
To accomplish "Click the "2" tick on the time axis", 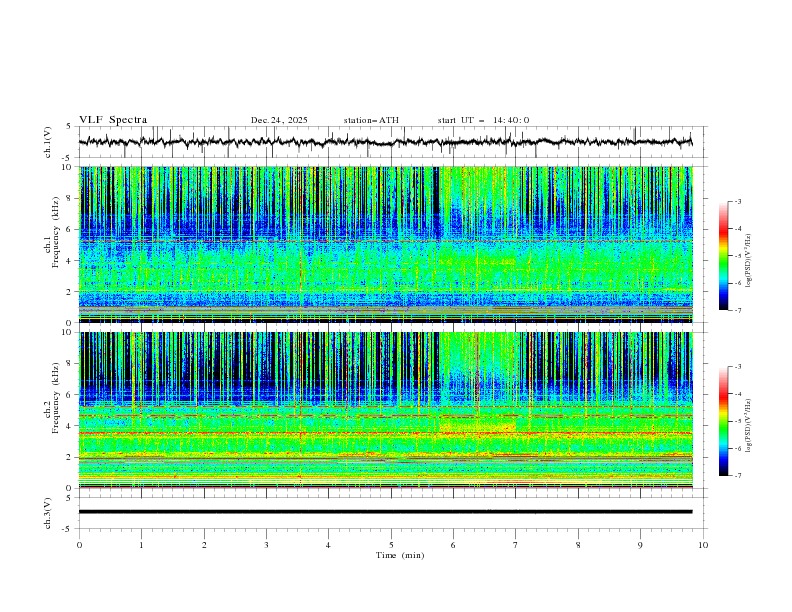I will coord(204,545).
